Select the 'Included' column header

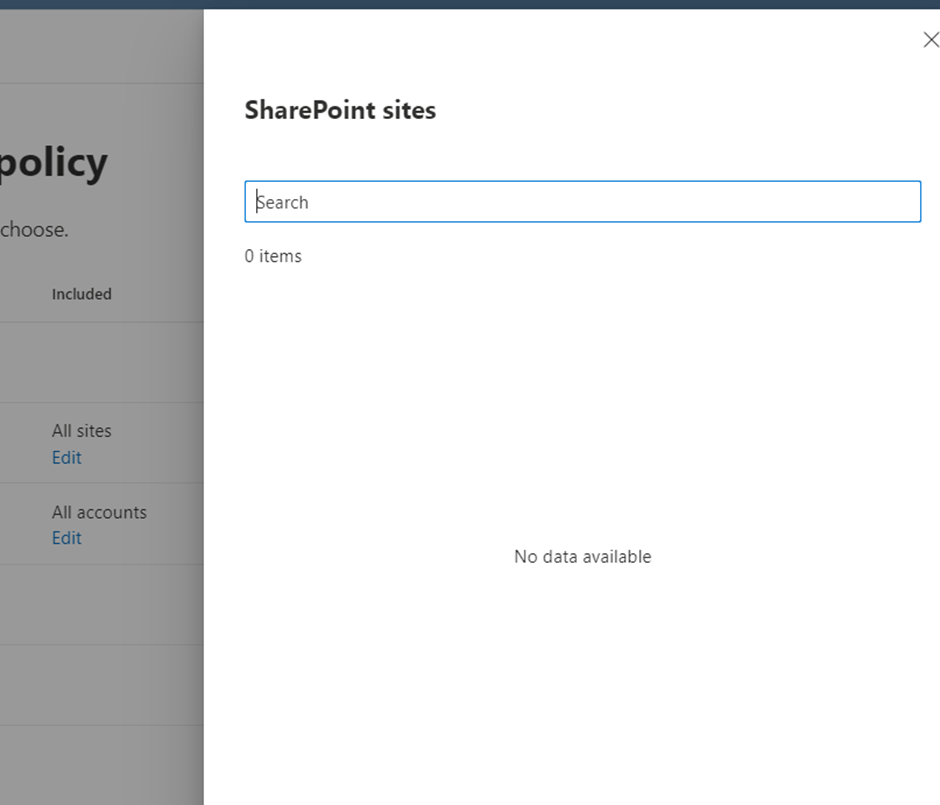[82, 294]
